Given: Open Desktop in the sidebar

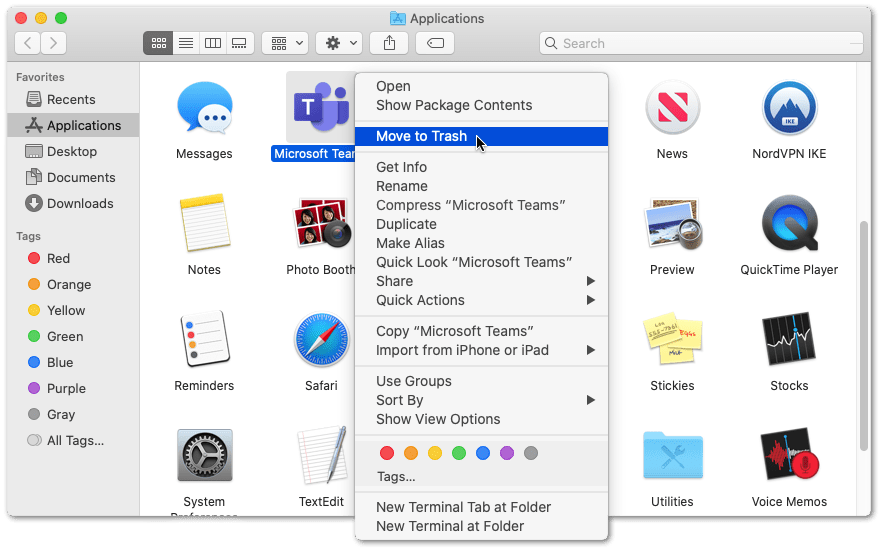Looking at the screenshot, I should 73,151.
